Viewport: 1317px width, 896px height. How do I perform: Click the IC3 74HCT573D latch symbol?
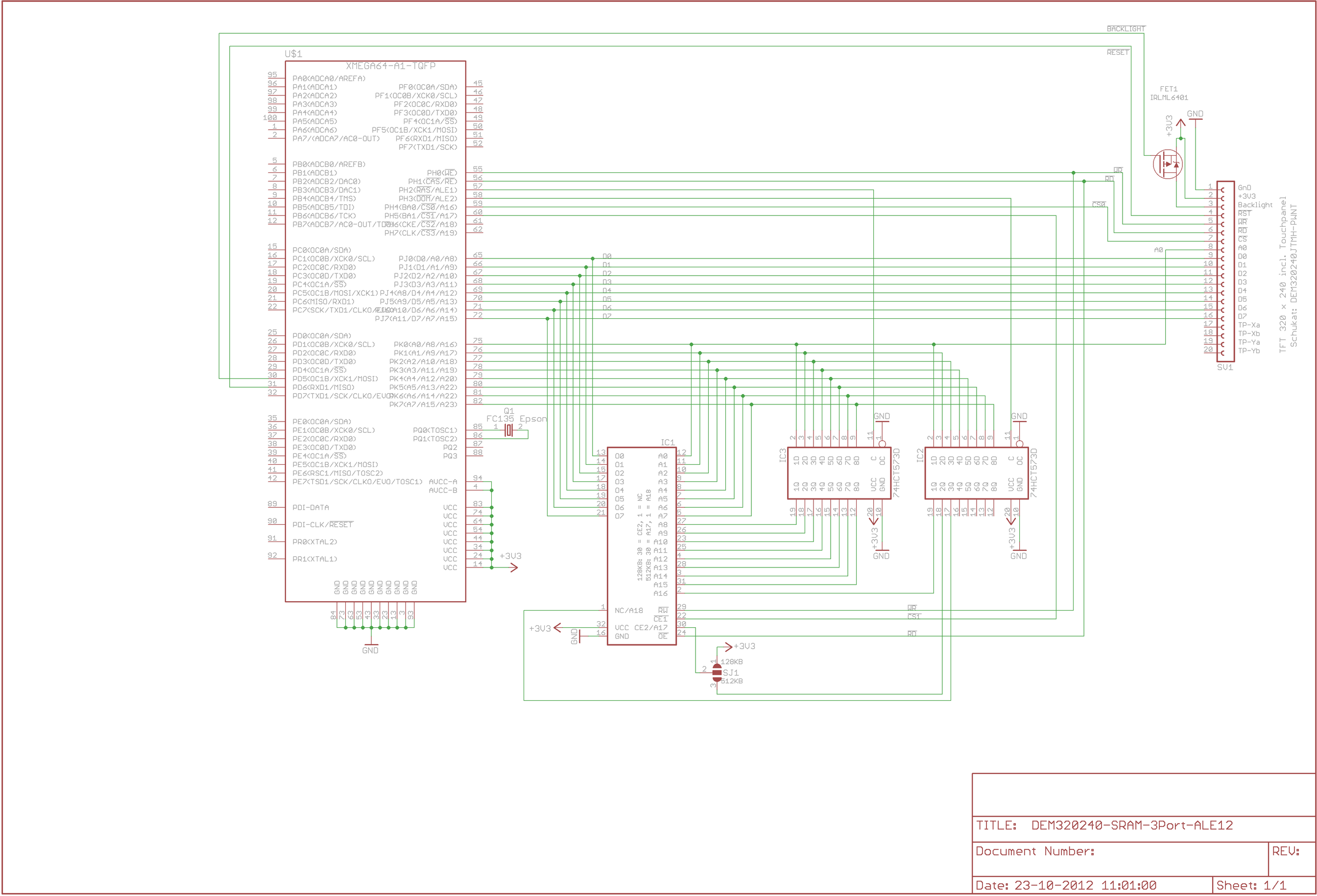(838, 473)
